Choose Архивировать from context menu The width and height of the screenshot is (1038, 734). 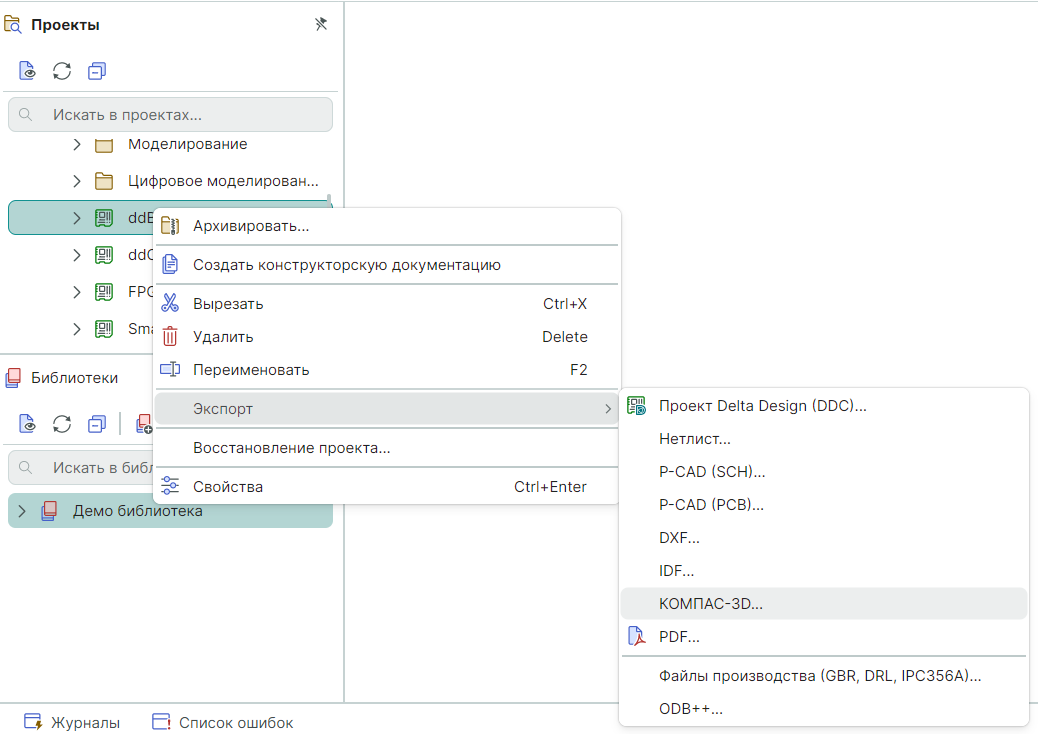point(250,226)
